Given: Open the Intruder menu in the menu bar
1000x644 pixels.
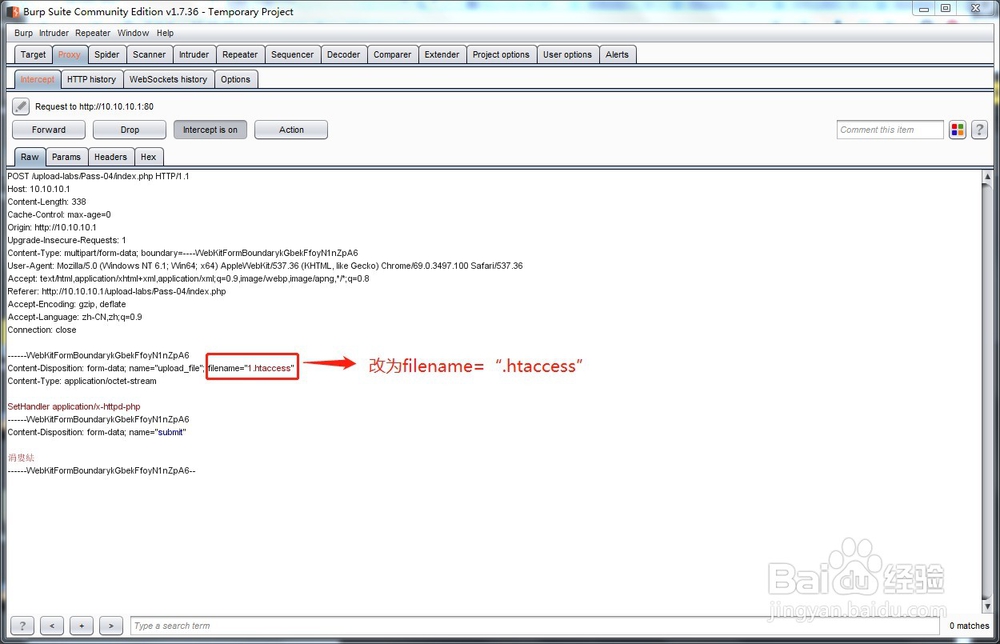Looking at the screenshot, I should (x=54, y=33).
